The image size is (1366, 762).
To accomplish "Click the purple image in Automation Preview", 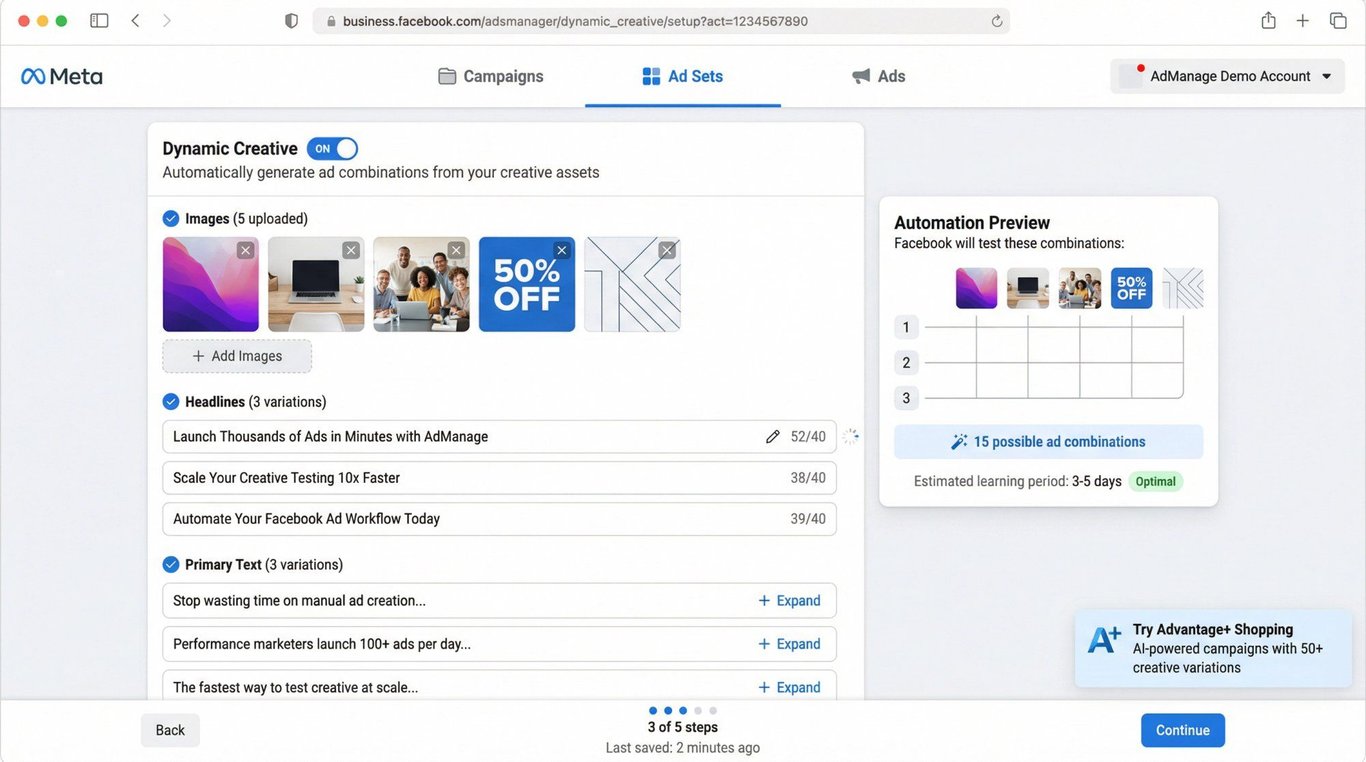I will 977,288.
